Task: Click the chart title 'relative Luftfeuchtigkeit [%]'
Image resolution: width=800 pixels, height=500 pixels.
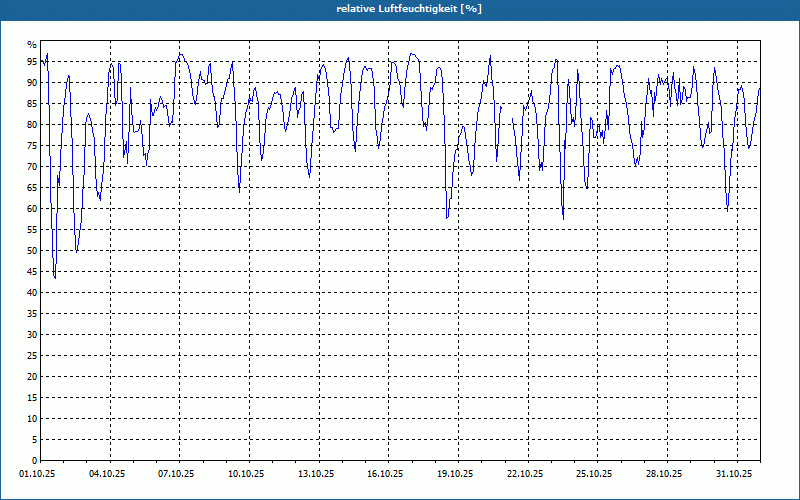Action: (x=409, y=9)
